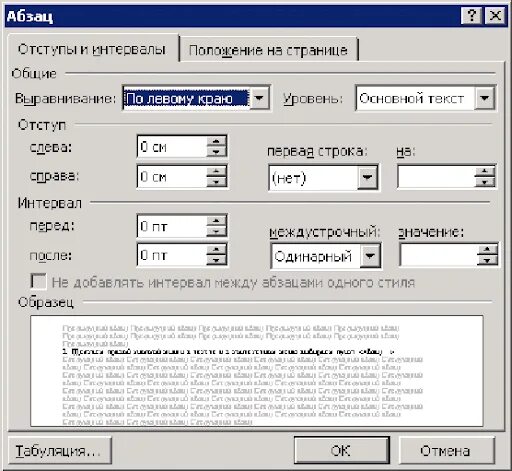Increase the слева indent value

click(x=217, y=141)
